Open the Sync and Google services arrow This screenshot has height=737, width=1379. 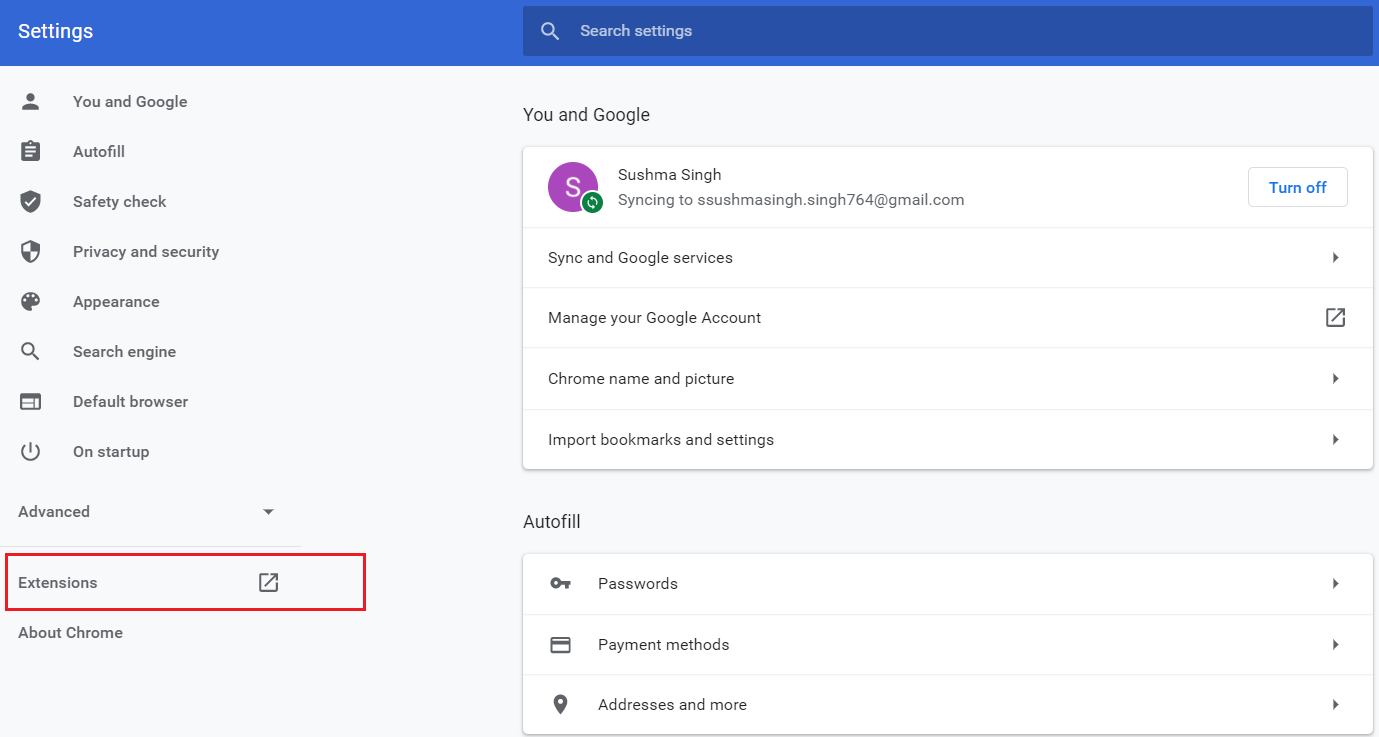[x=1336, y=257]
